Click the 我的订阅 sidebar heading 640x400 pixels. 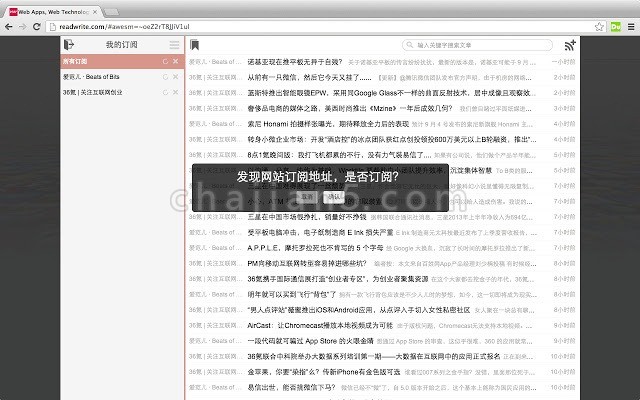click(x=122, y=44)
